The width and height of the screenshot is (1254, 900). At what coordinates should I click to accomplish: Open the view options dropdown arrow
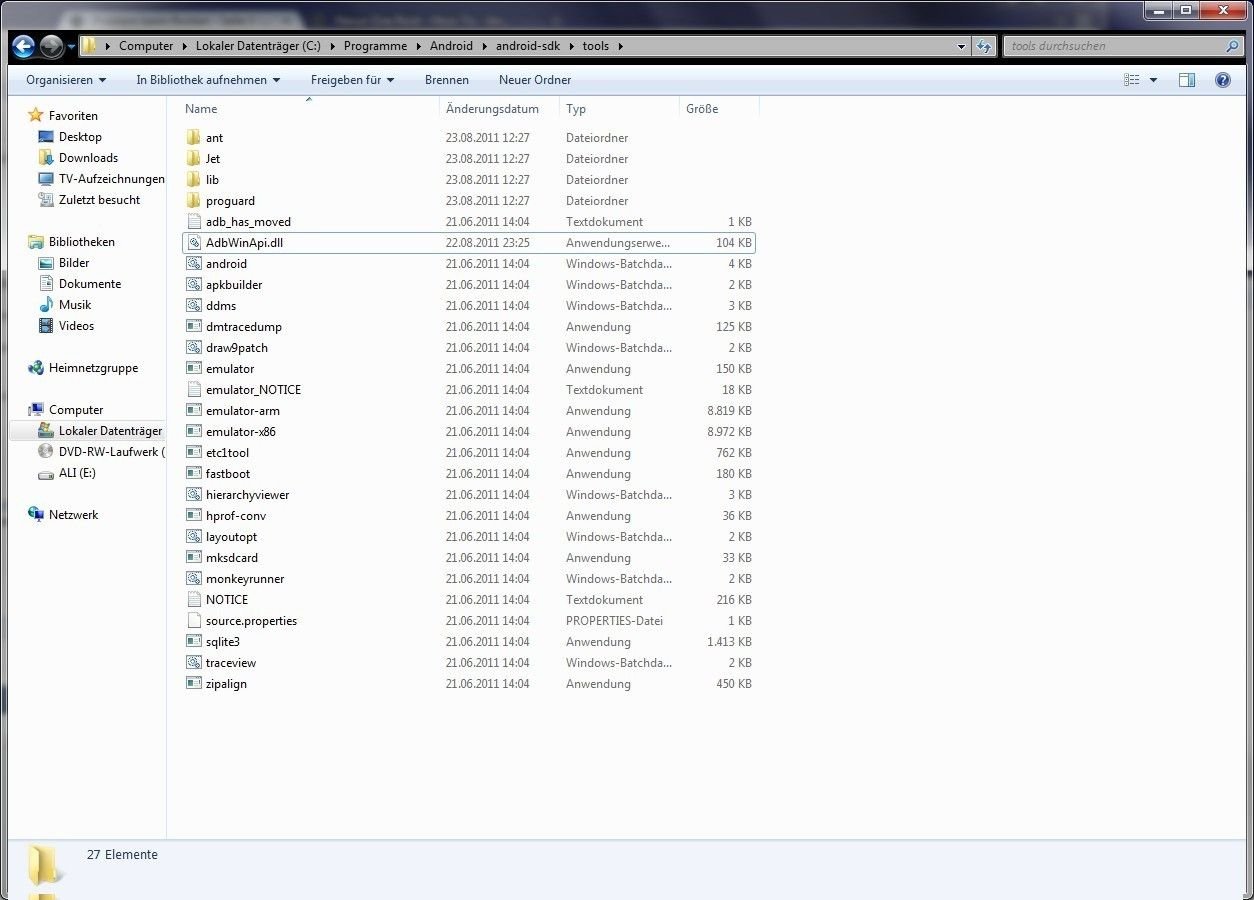pyautogui.click(x=1153, y=80)
